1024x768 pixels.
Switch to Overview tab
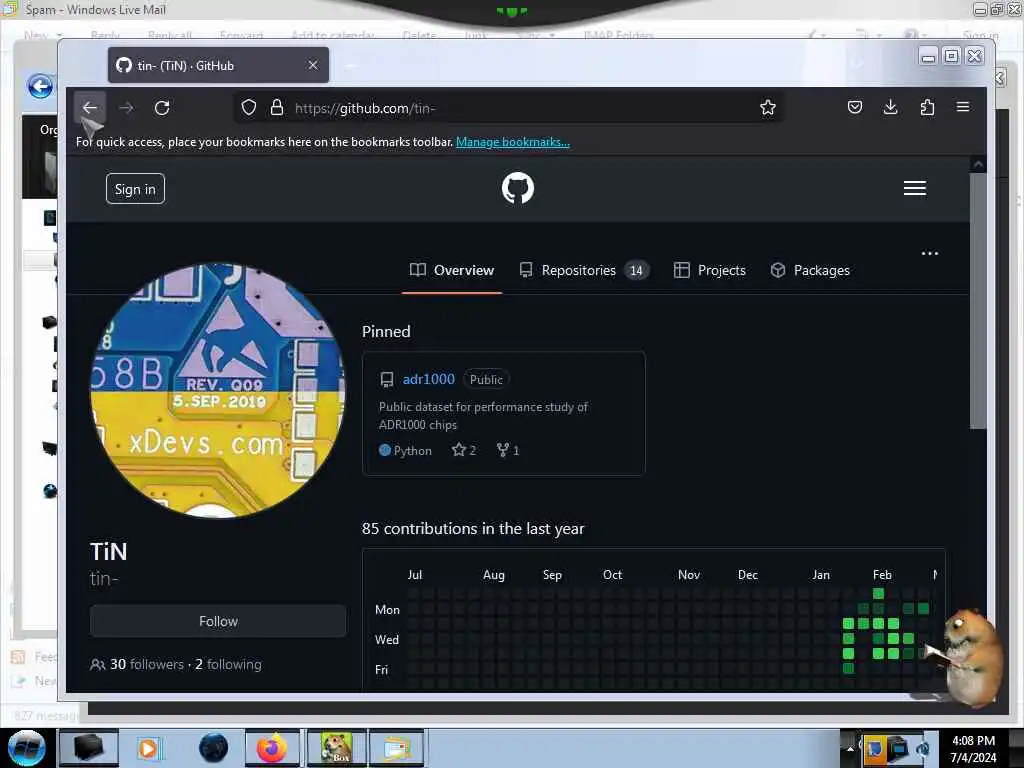pyautogui.click(x=452, y=270)
